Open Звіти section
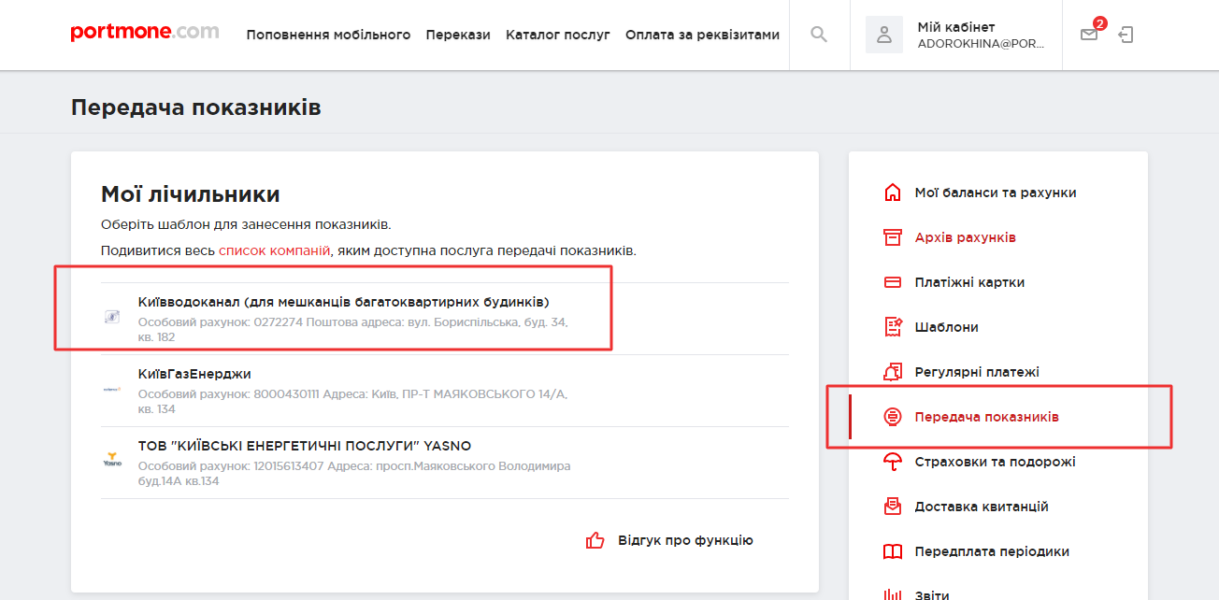Image resolution: width=1219 pixels, height=600 pixels. 932,594
